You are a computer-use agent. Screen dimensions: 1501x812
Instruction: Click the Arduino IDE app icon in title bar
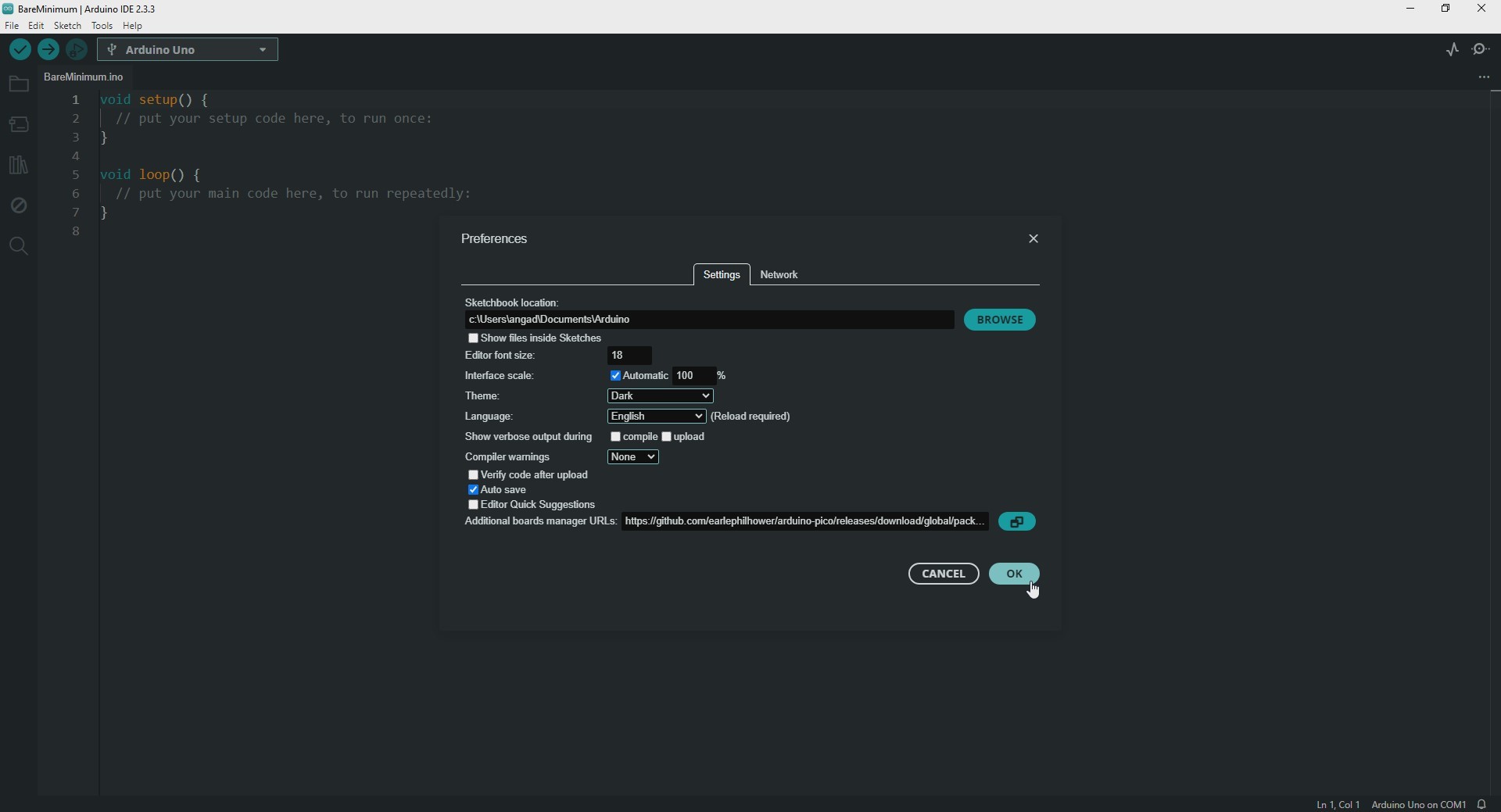pos(8,9)
